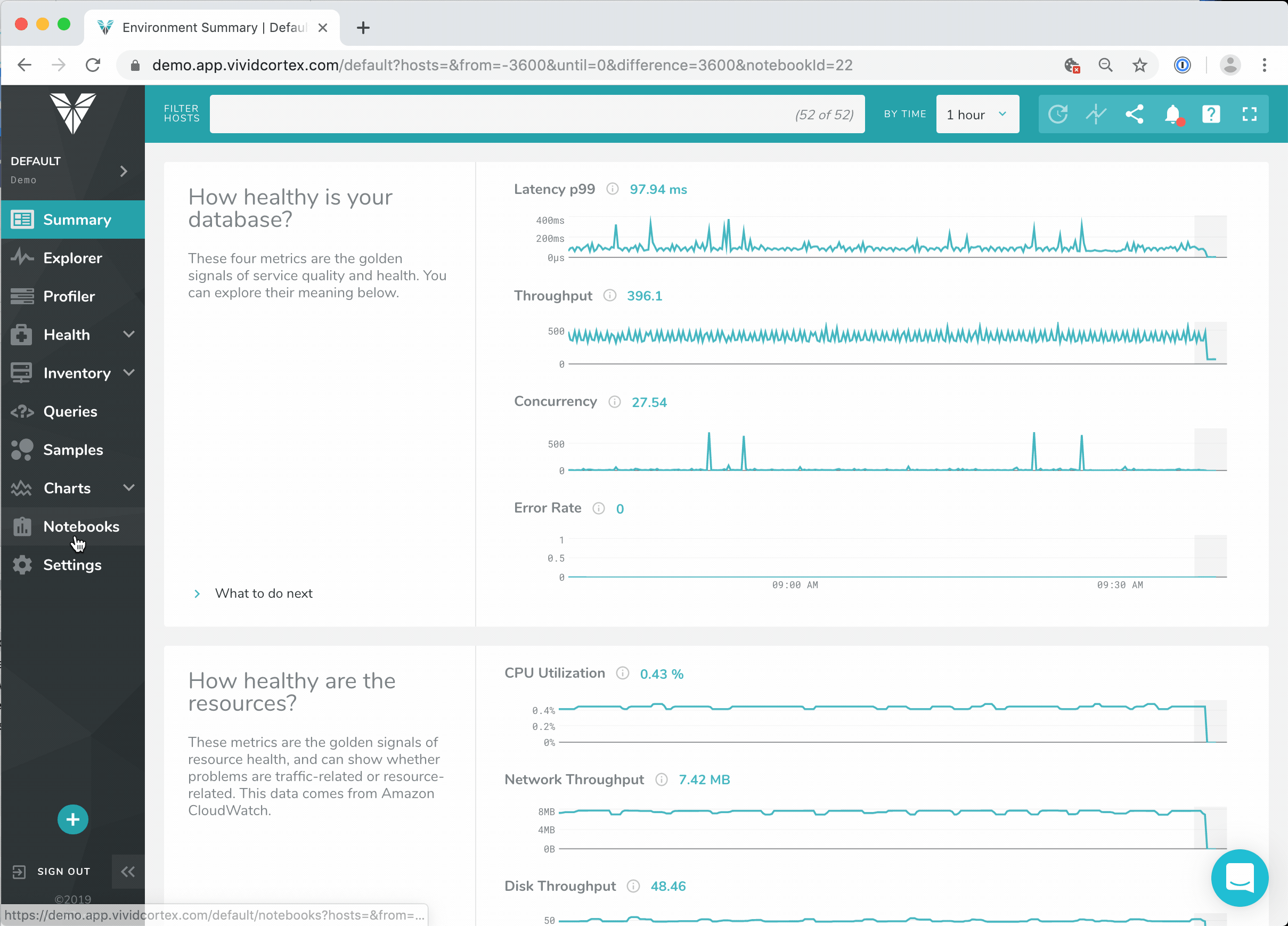Select Samples in the sidebar
Viewport: 1288px width, 926px height.
72,449
